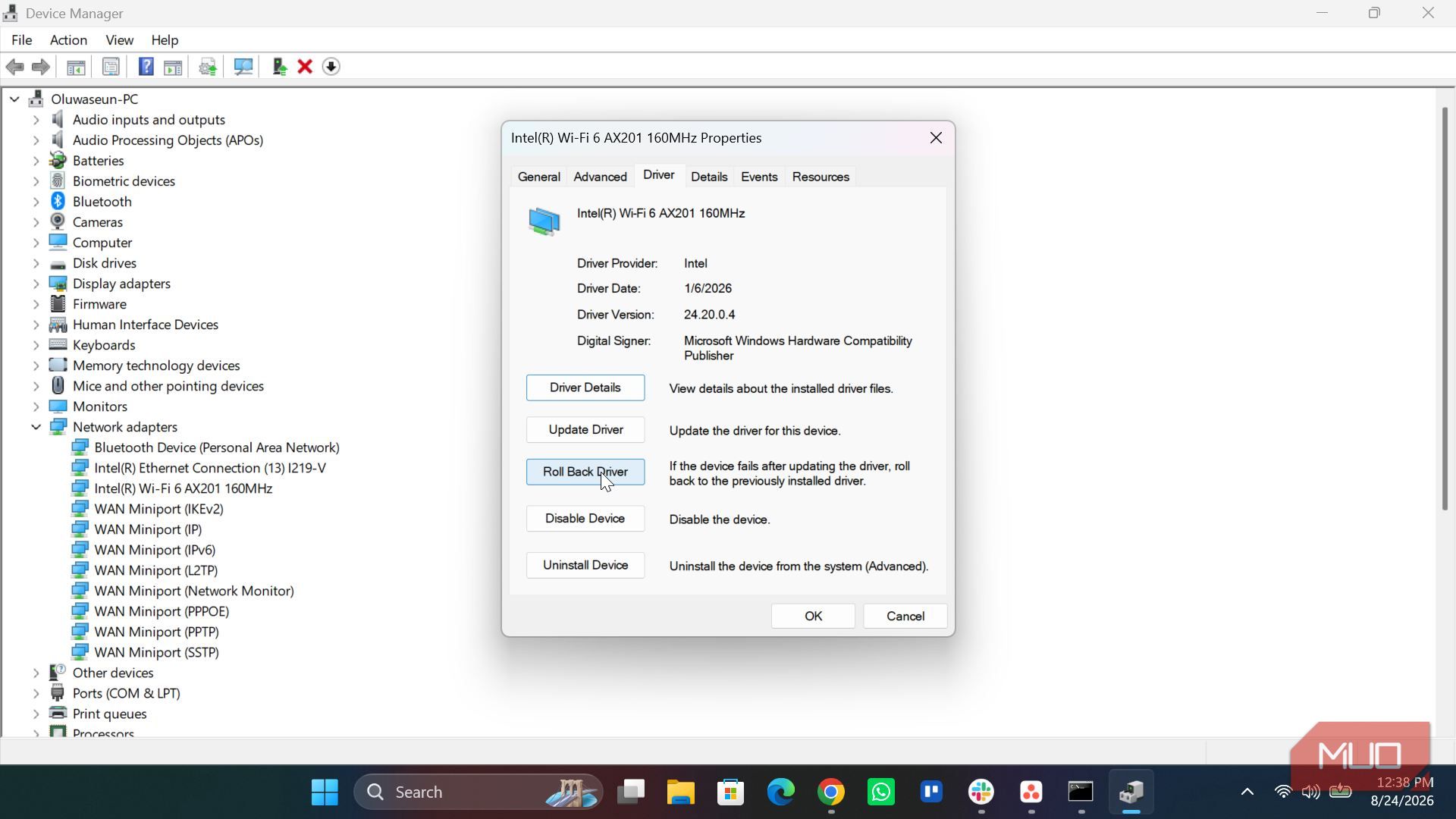Expand Audio inputs and outputs
Screen dimensions: 1456x819
click(36, 119)
